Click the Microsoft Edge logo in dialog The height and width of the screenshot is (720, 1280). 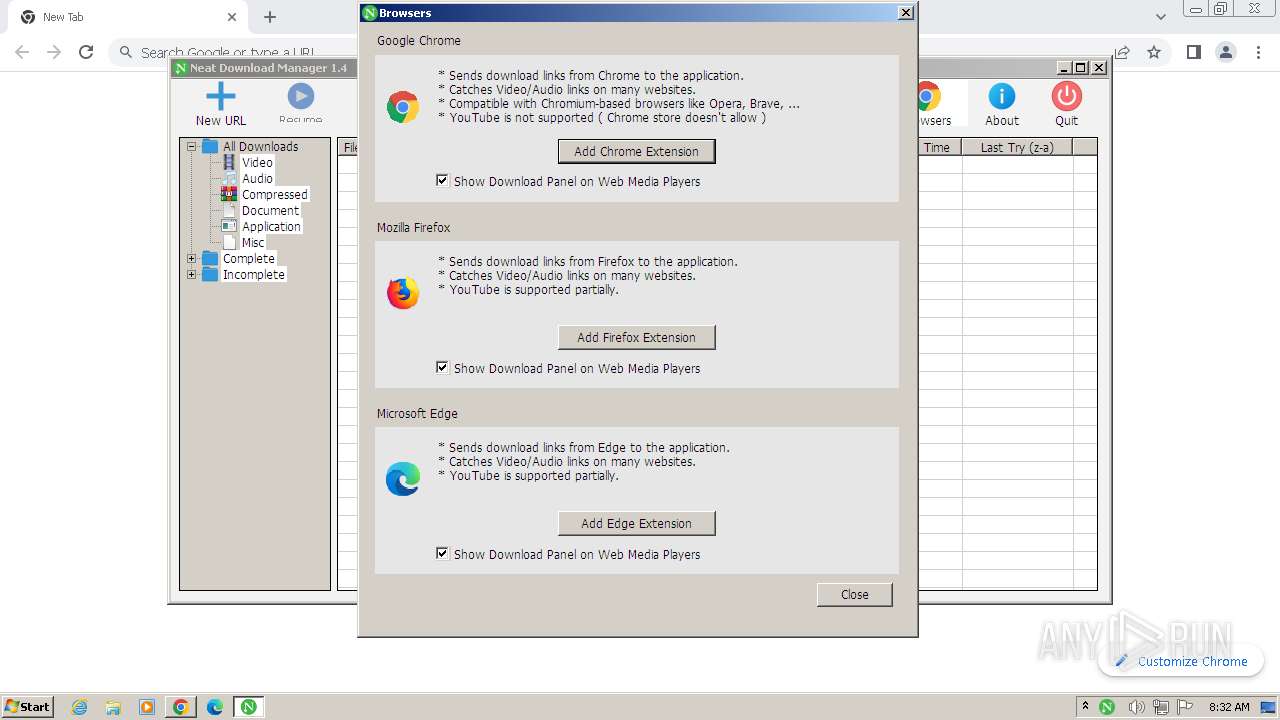click(x=403, y=479)
